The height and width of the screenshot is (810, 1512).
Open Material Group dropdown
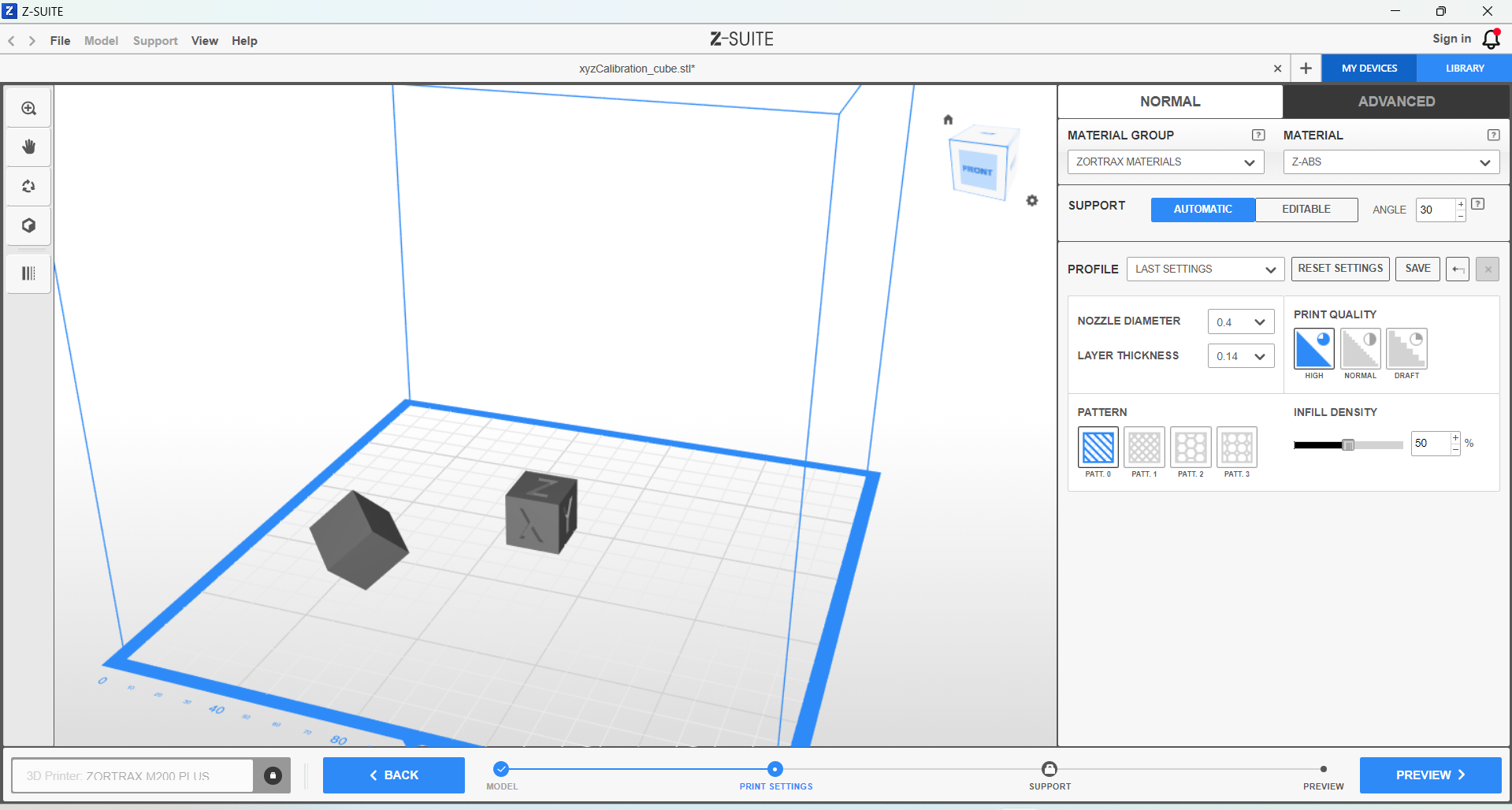1166,162
